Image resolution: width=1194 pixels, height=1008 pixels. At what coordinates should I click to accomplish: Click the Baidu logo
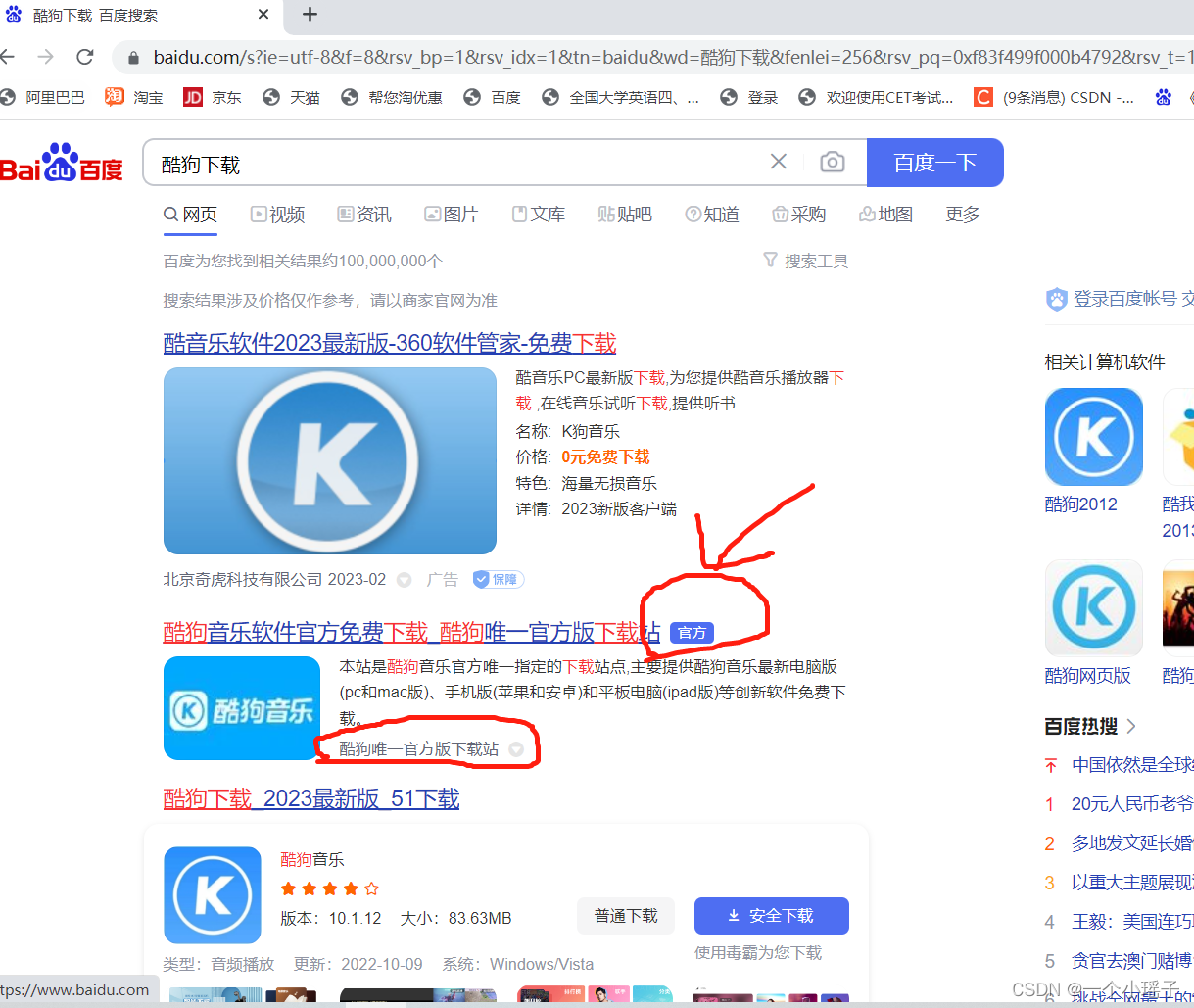click(x=61, y=164)
